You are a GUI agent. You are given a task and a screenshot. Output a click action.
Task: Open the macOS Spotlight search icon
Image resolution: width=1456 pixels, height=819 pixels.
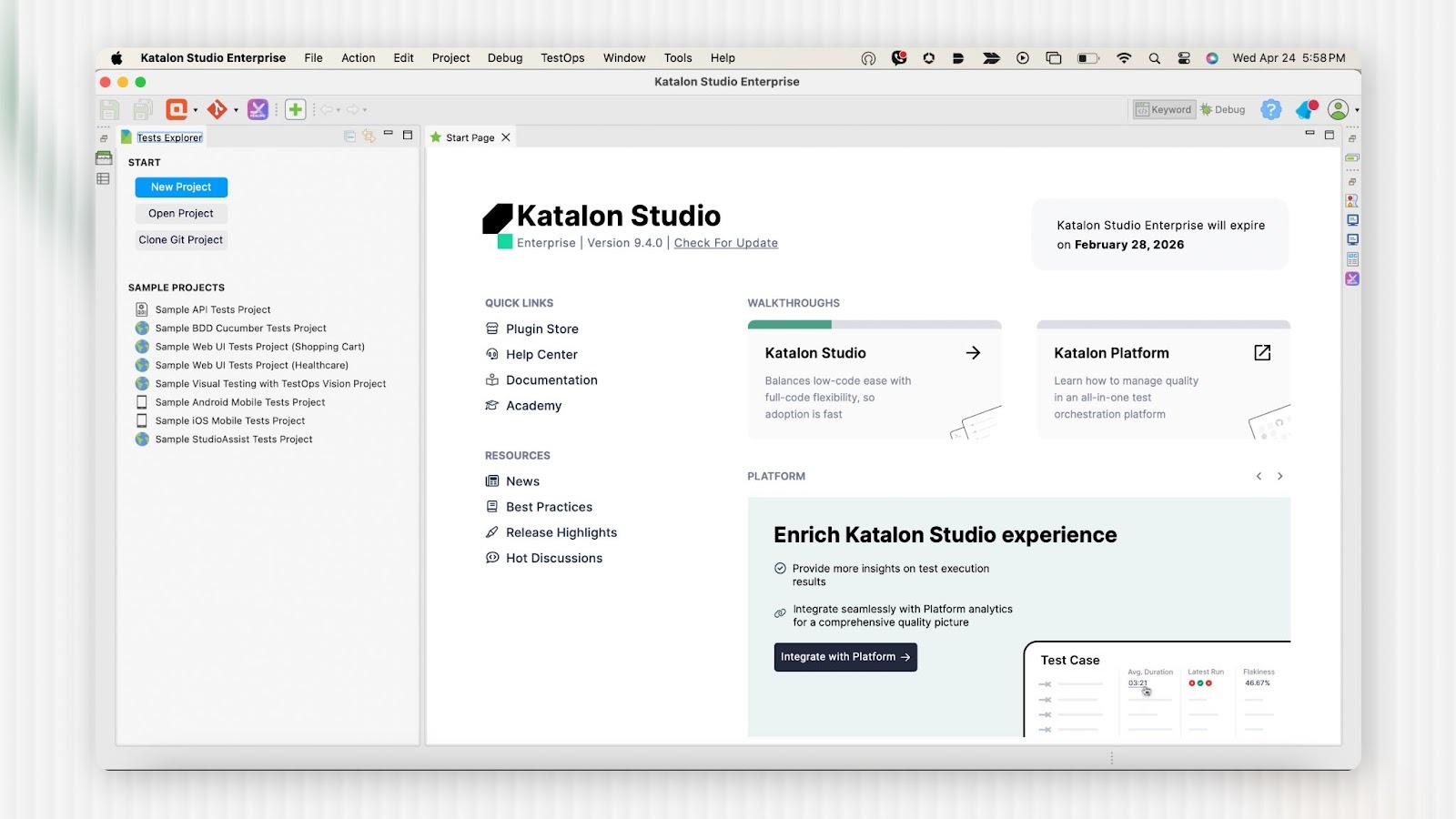(1154, 58)
